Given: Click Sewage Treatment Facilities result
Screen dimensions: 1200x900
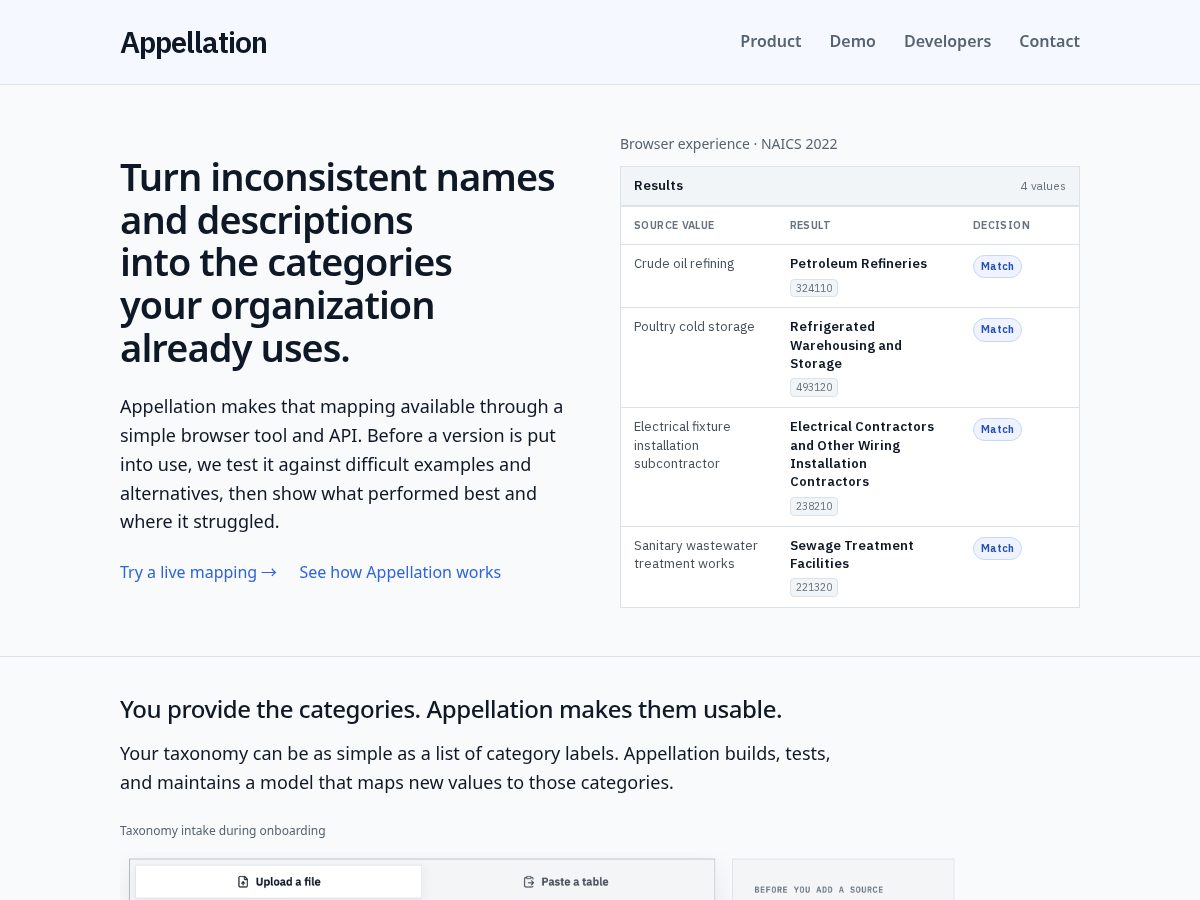Looking at the screenshot, I should [852, 554].
